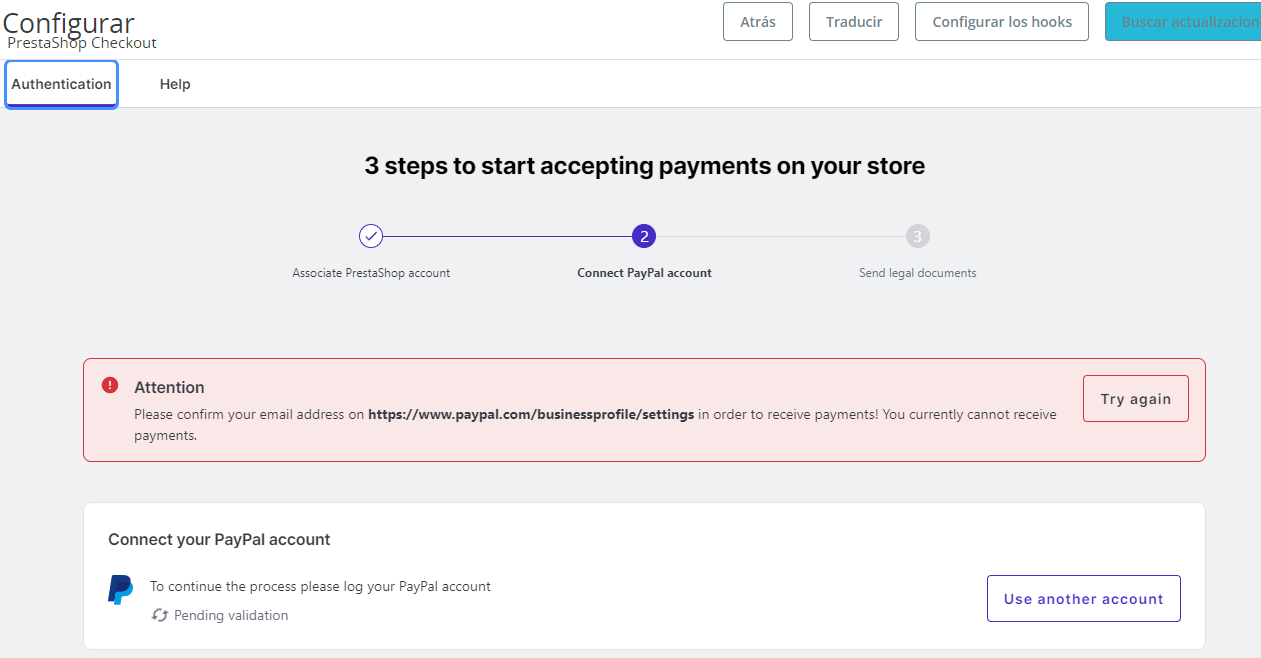Image resolution: width=1261 pixels, height=658 pixels.
Task: Click the Pending validation status text
Action: [231, 615]
